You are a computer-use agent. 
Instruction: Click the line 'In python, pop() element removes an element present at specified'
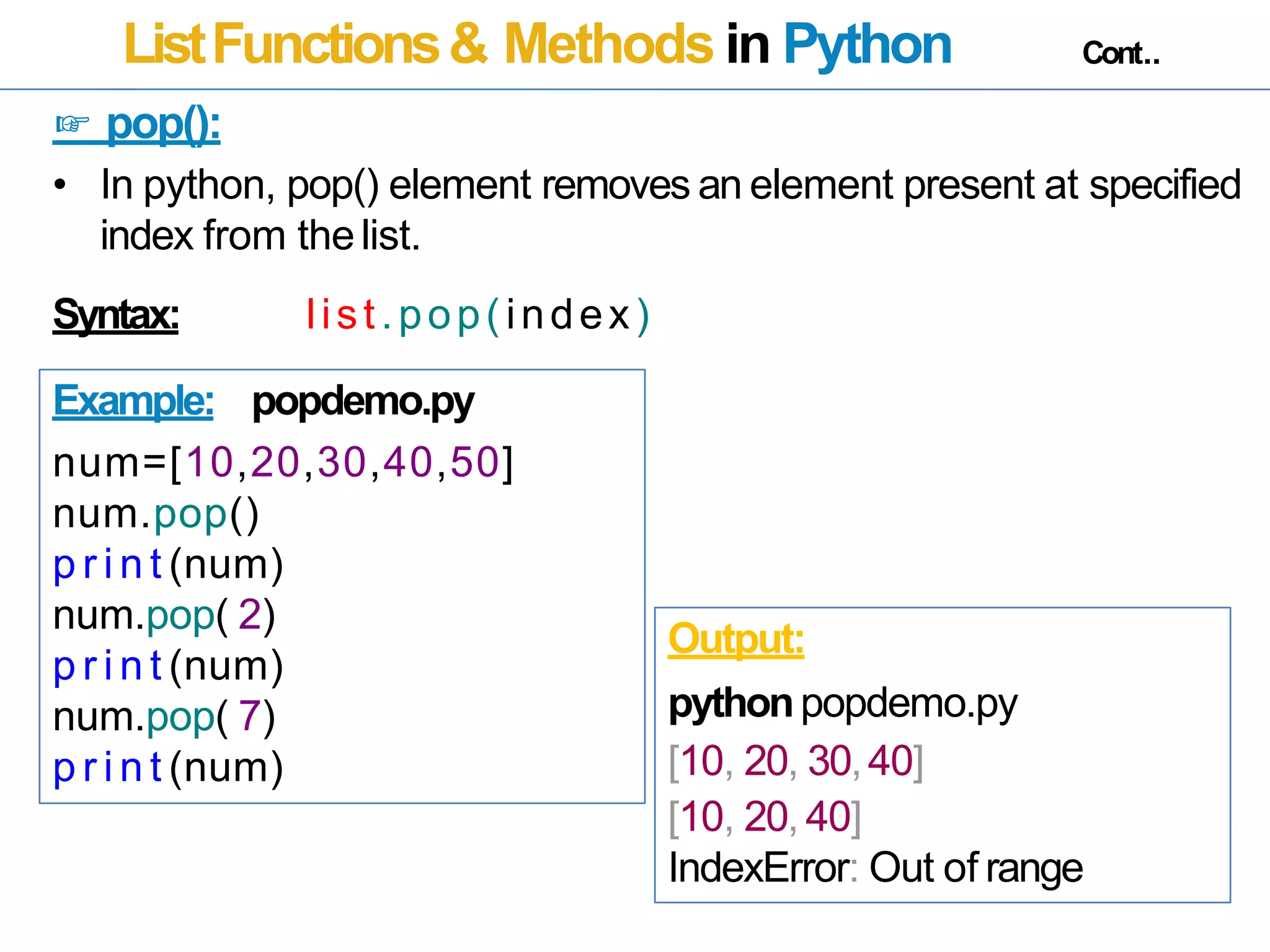click(671, 185)
